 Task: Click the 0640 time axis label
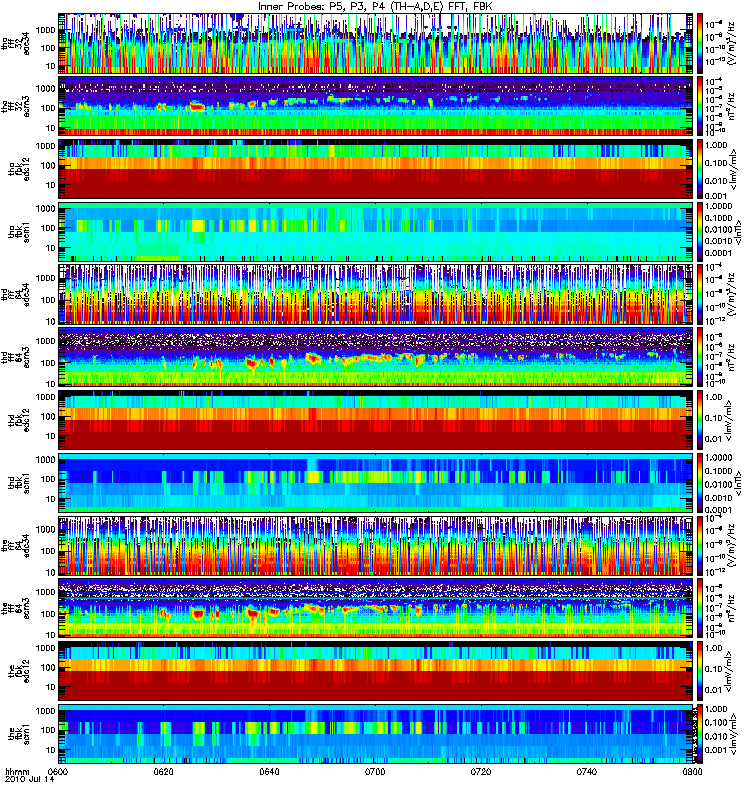click(x=269, y=771)
